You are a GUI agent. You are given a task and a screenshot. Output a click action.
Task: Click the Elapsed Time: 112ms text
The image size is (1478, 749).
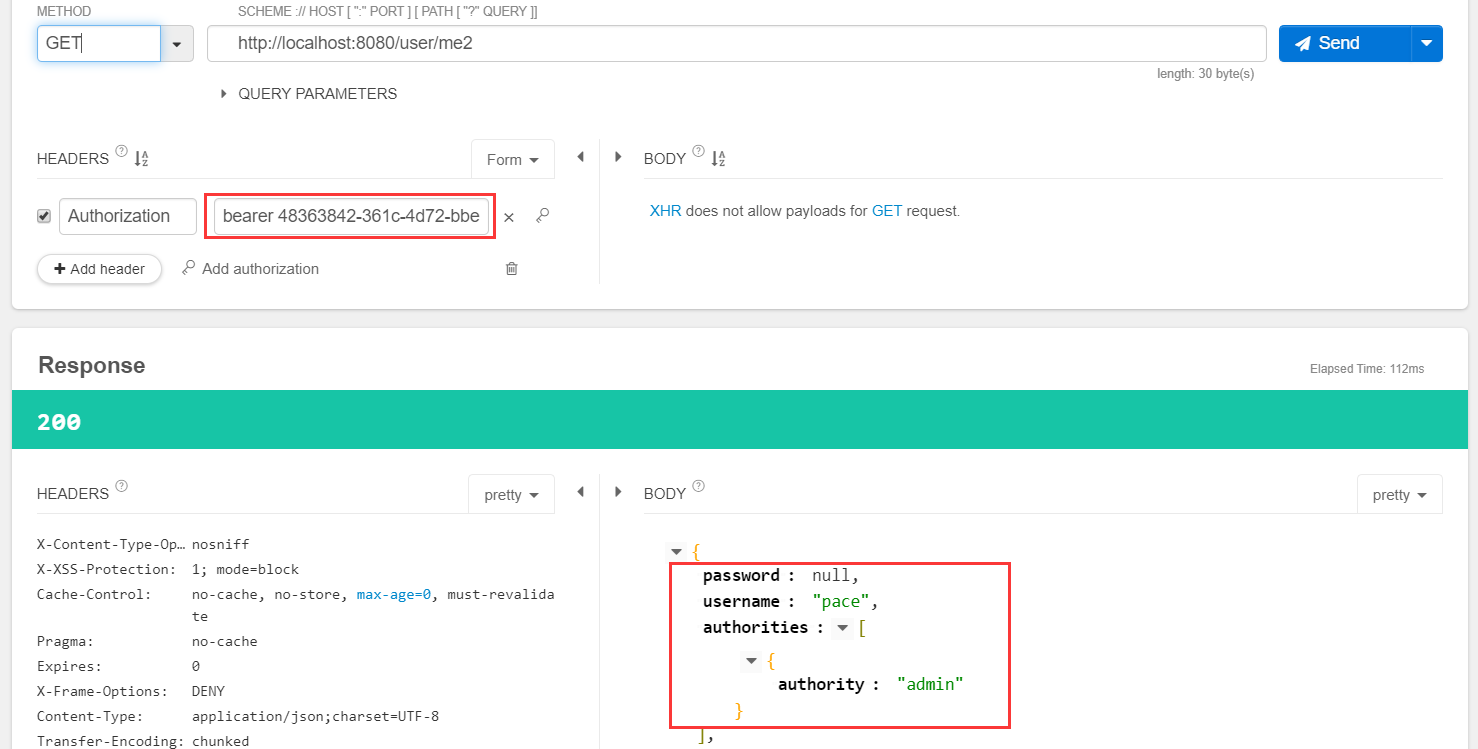coord(1367,369)
